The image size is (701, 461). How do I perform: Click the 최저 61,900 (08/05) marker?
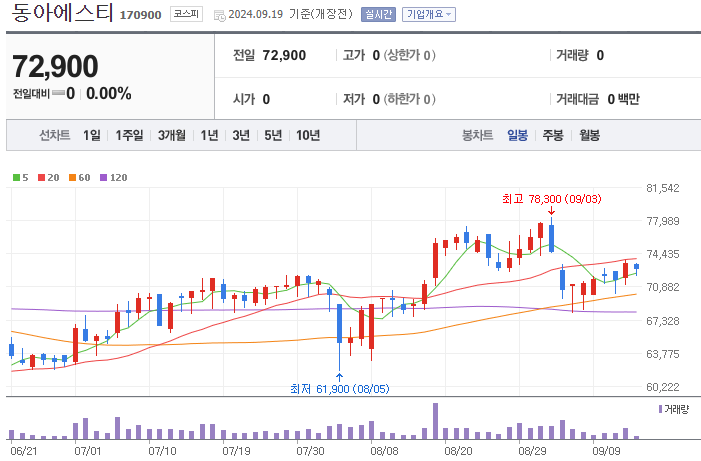pyautogui.click(x=340, y=389)
